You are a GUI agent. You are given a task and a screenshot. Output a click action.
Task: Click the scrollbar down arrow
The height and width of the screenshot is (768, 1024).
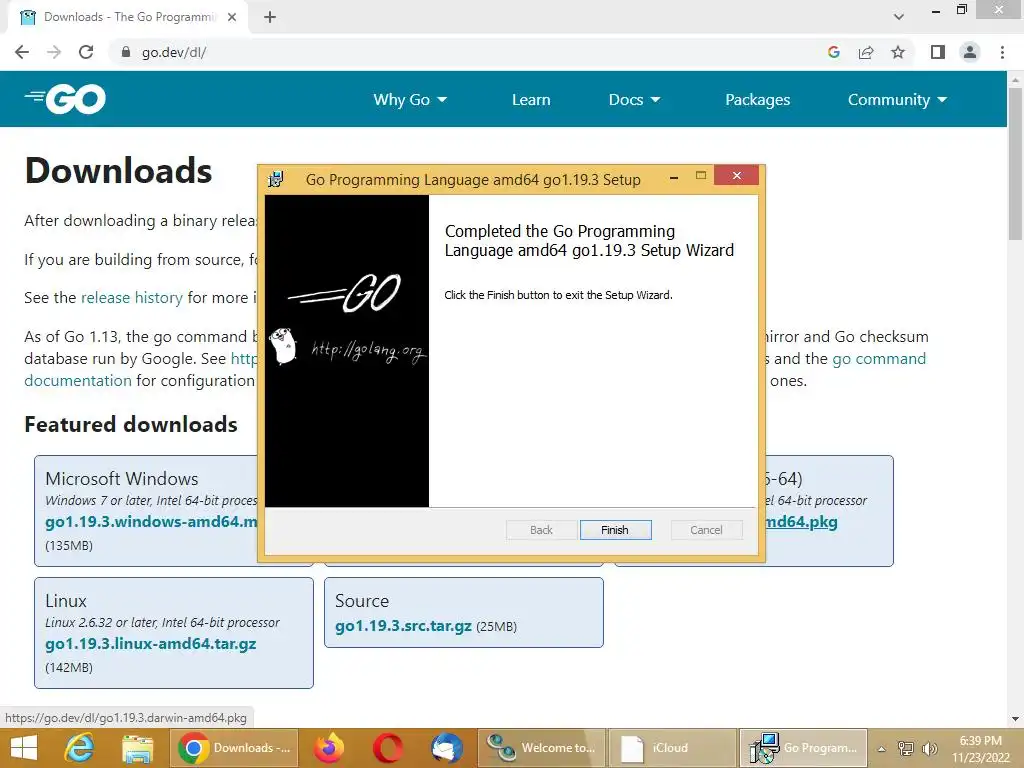[1015, 719]
